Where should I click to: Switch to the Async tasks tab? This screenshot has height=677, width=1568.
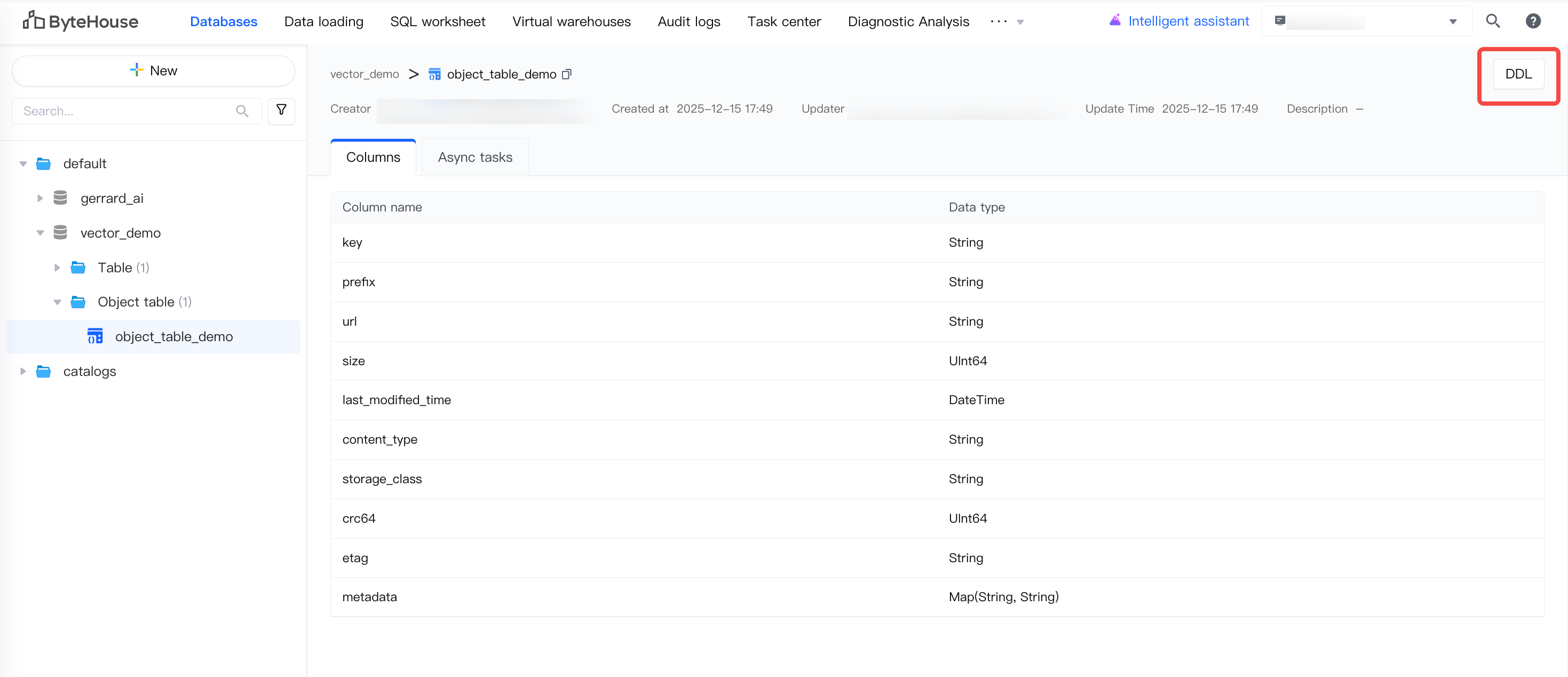coord(475,157)
